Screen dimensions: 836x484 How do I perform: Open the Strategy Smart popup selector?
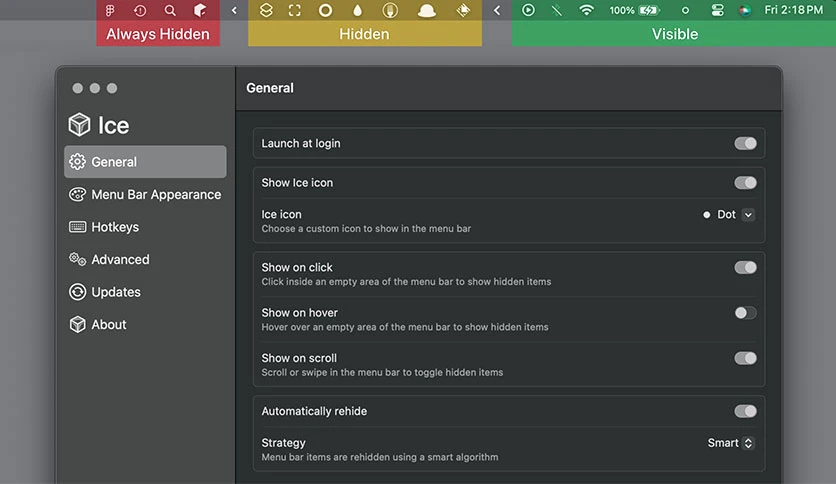(730, 443)
